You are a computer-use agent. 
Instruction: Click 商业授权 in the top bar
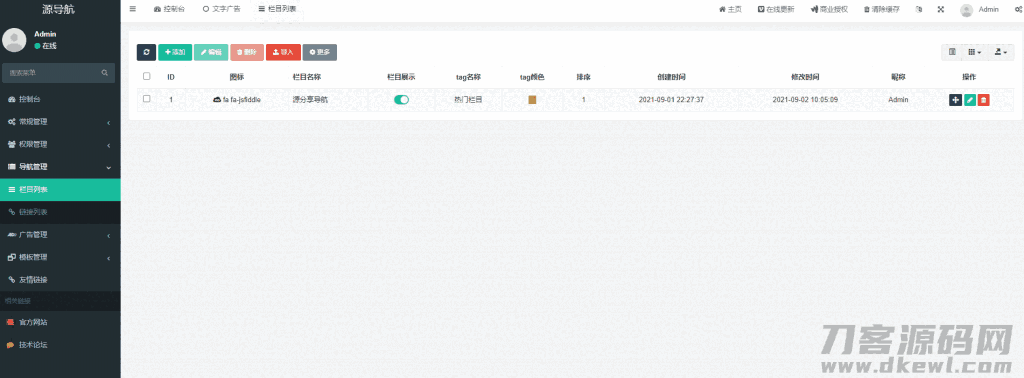(829, 9)
